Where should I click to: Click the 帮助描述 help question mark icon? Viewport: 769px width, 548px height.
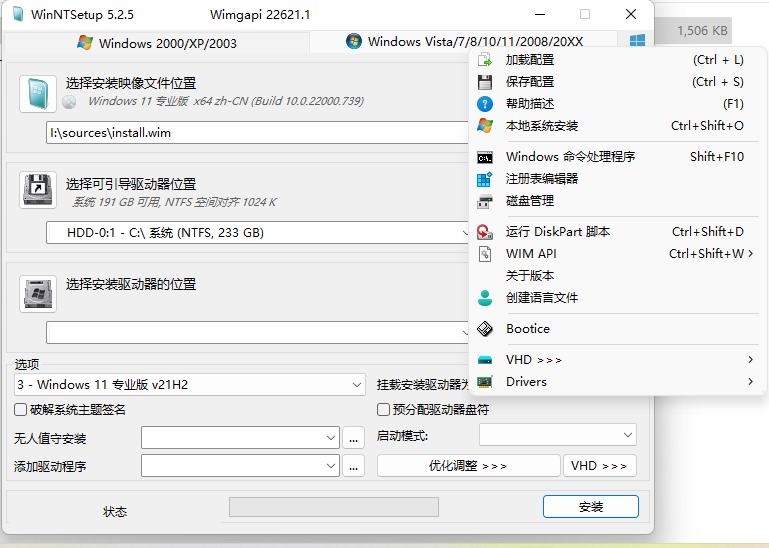[x=485, y=104]
